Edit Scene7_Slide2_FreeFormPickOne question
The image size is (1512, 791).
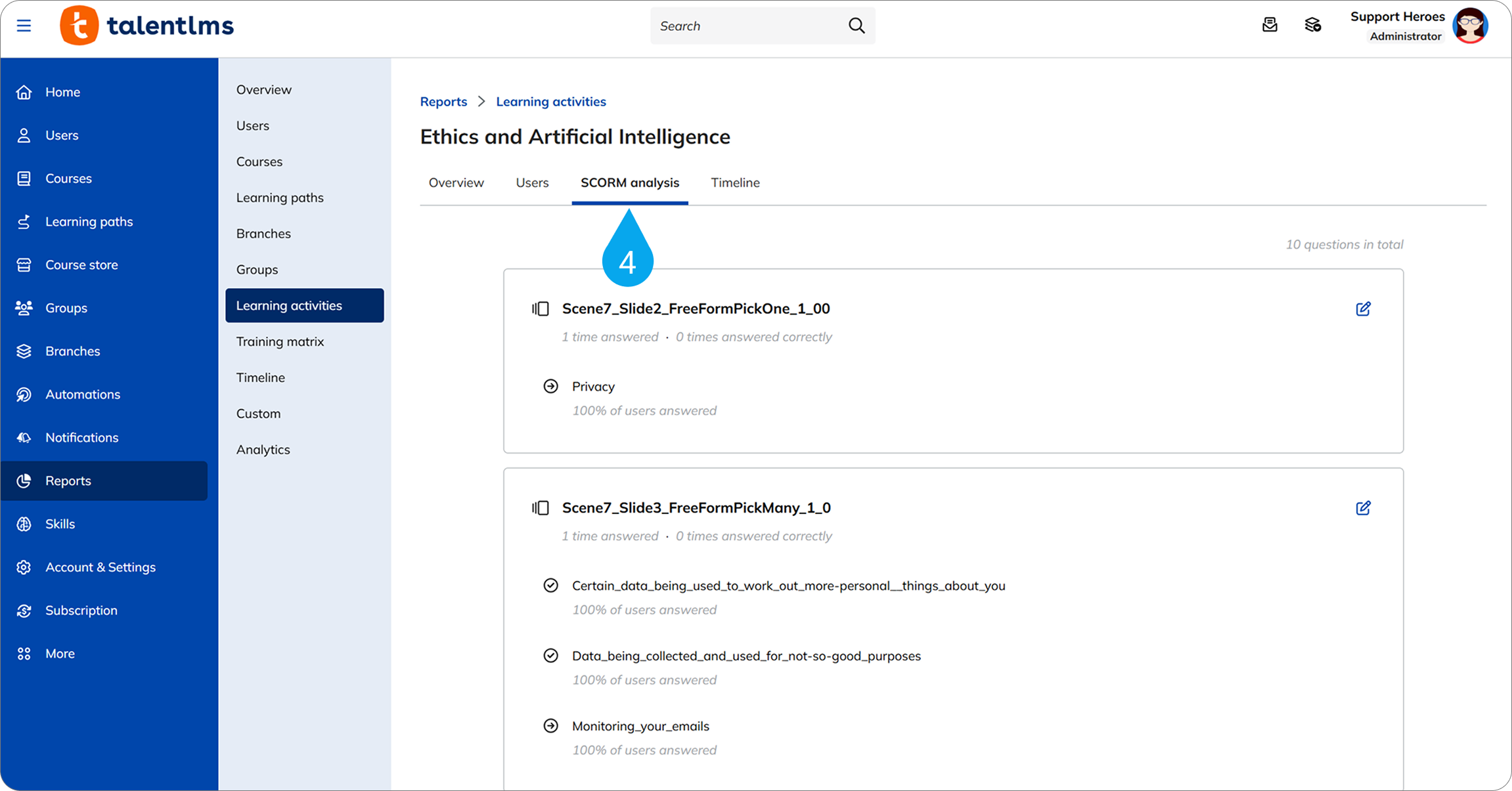(x=1363, y=309)
